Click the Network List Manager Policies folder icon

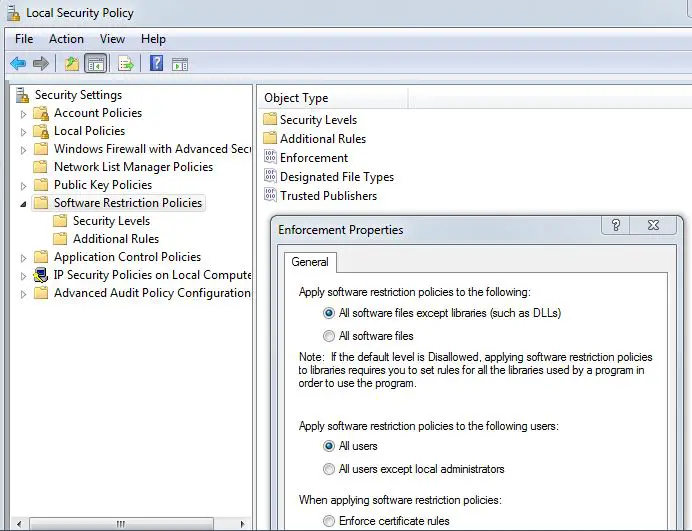[x=40, y=167]
